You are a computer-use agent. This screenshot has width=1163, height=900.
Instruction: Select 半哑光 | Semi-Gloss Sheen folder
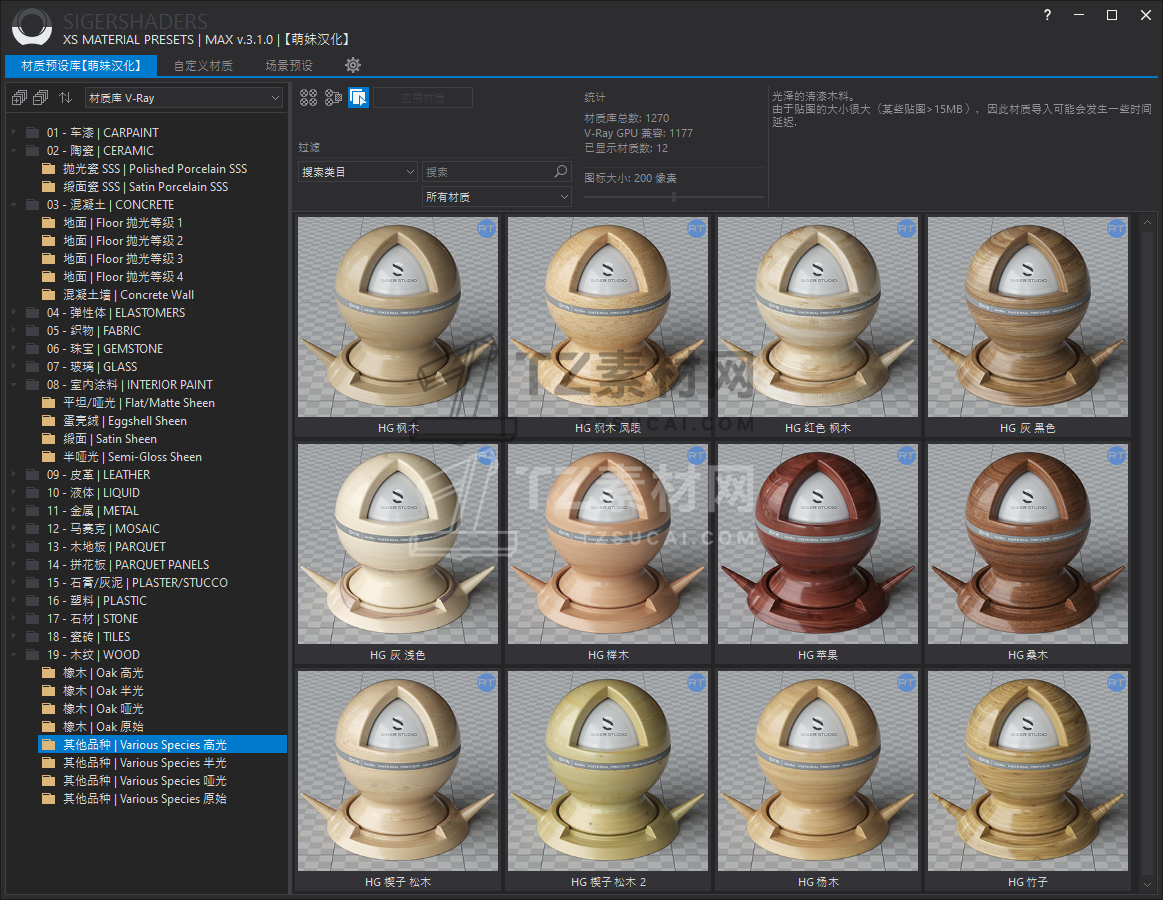pyautogui.click(x=132, y=457)
